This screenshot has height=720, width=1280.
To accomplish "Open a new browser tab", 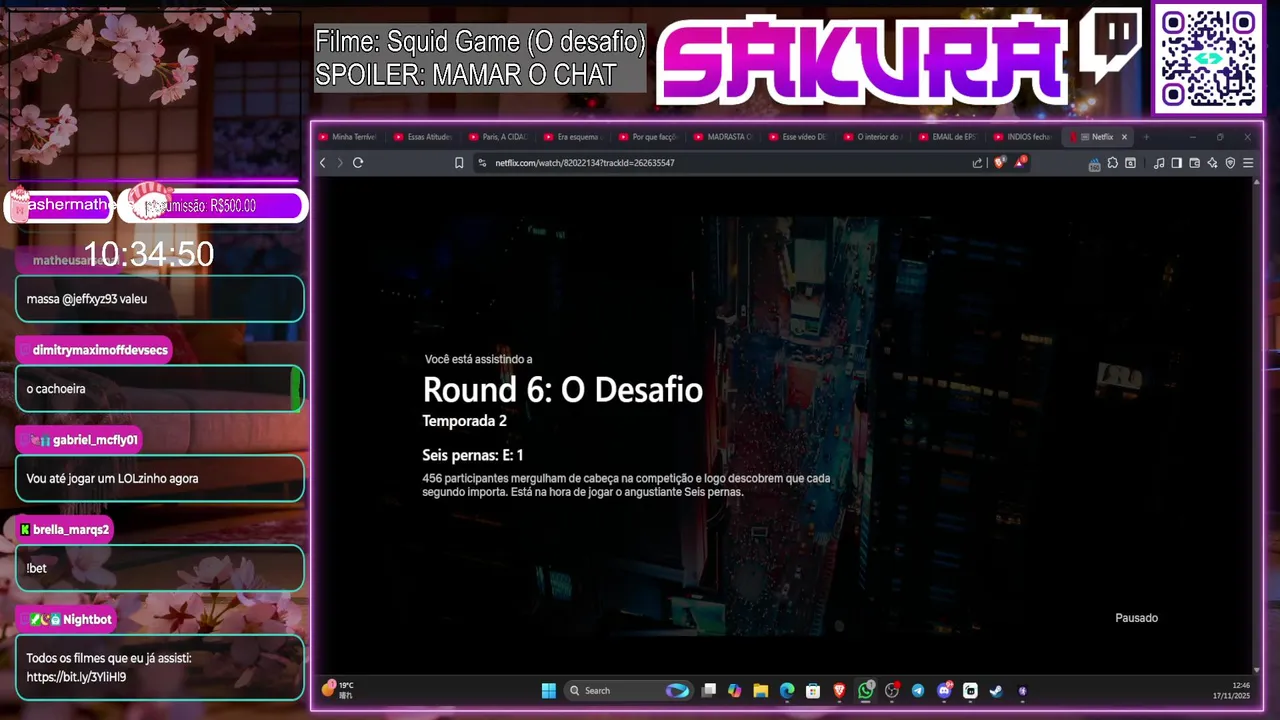I will [x=1146, y=137].
